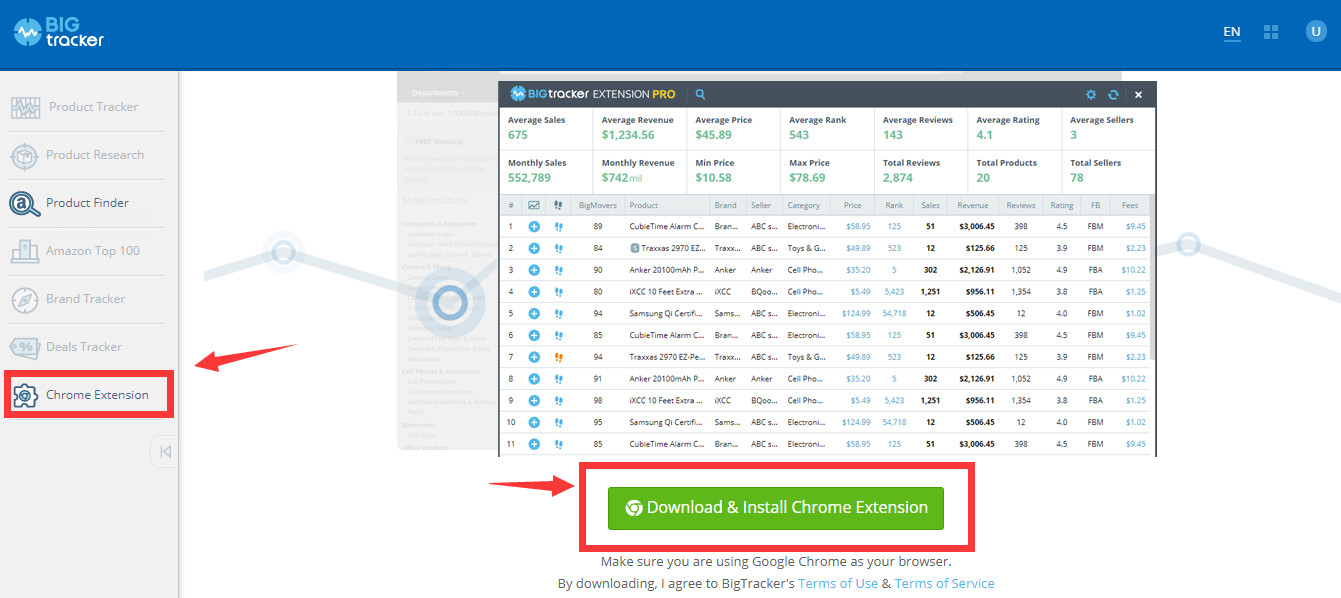The image size is (1341, 598).
Task: Click Anker 20100mAh product in row 3
Action: (x=667, y=270)
